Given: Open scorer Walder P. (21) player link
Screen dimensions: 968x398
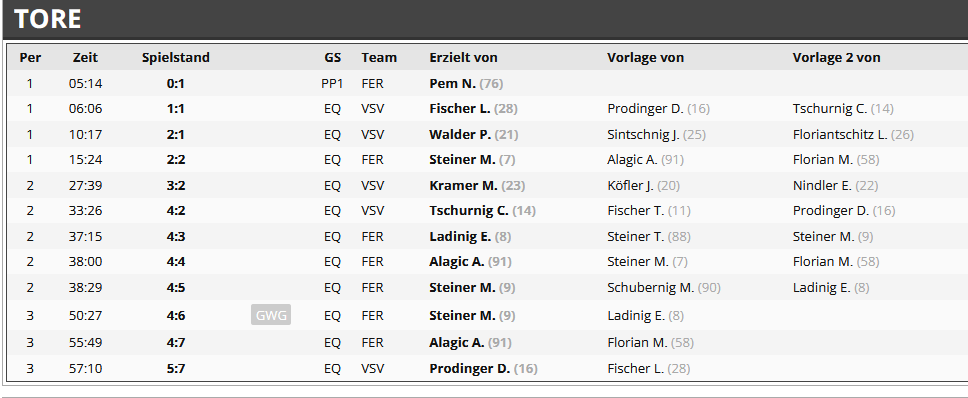Looking at the screenshot, I should pos(474,134).
